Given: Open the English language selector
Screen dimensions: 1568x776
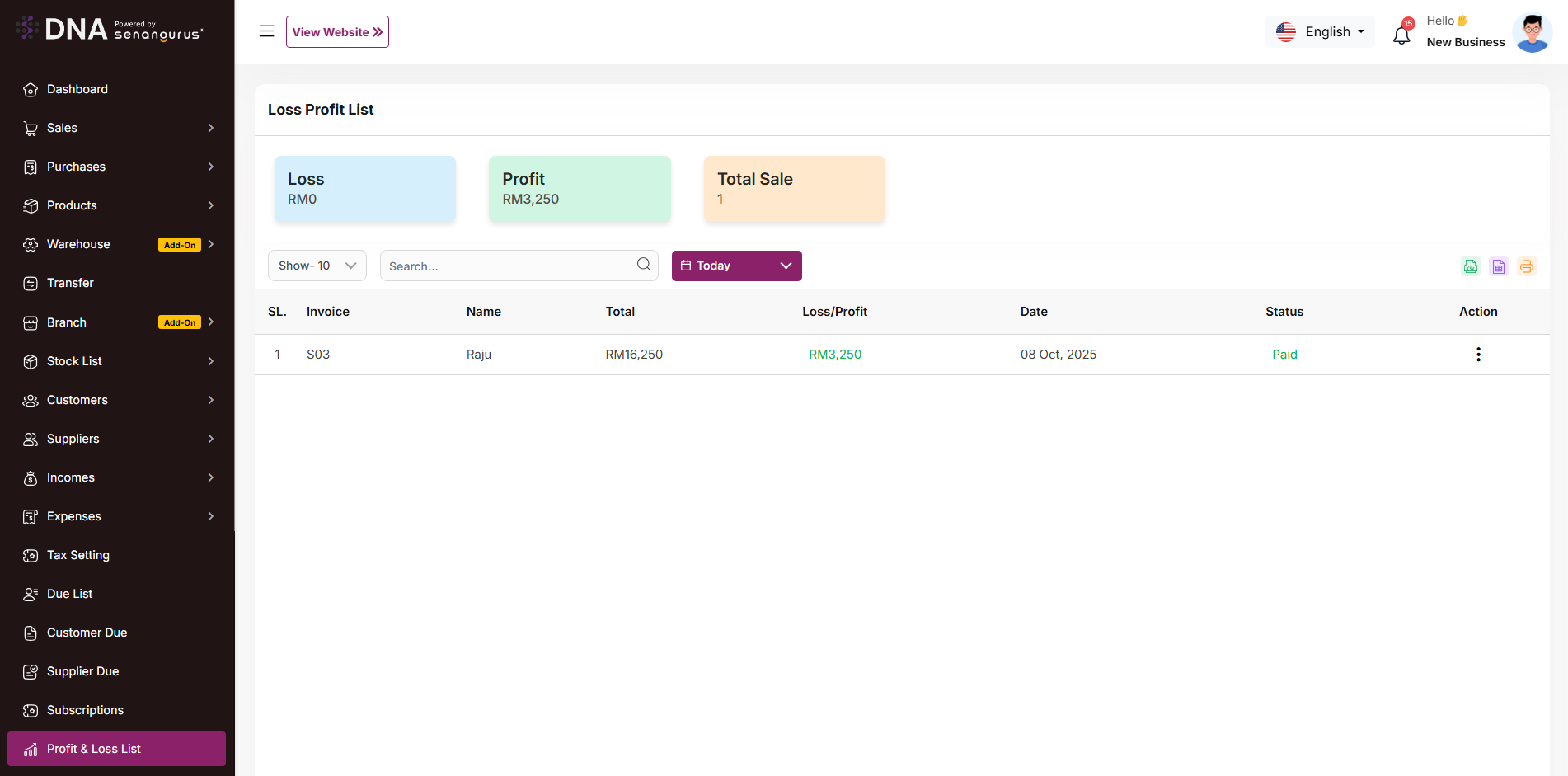Looking at the screenshot, I should 1320,32.
